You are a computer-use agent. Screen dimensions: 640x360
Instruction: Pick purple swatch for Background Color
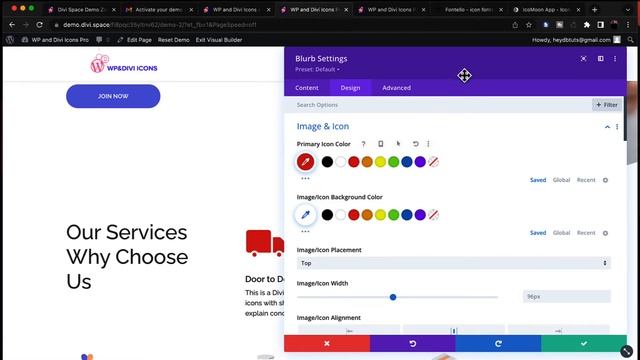(x=420, y=215)
